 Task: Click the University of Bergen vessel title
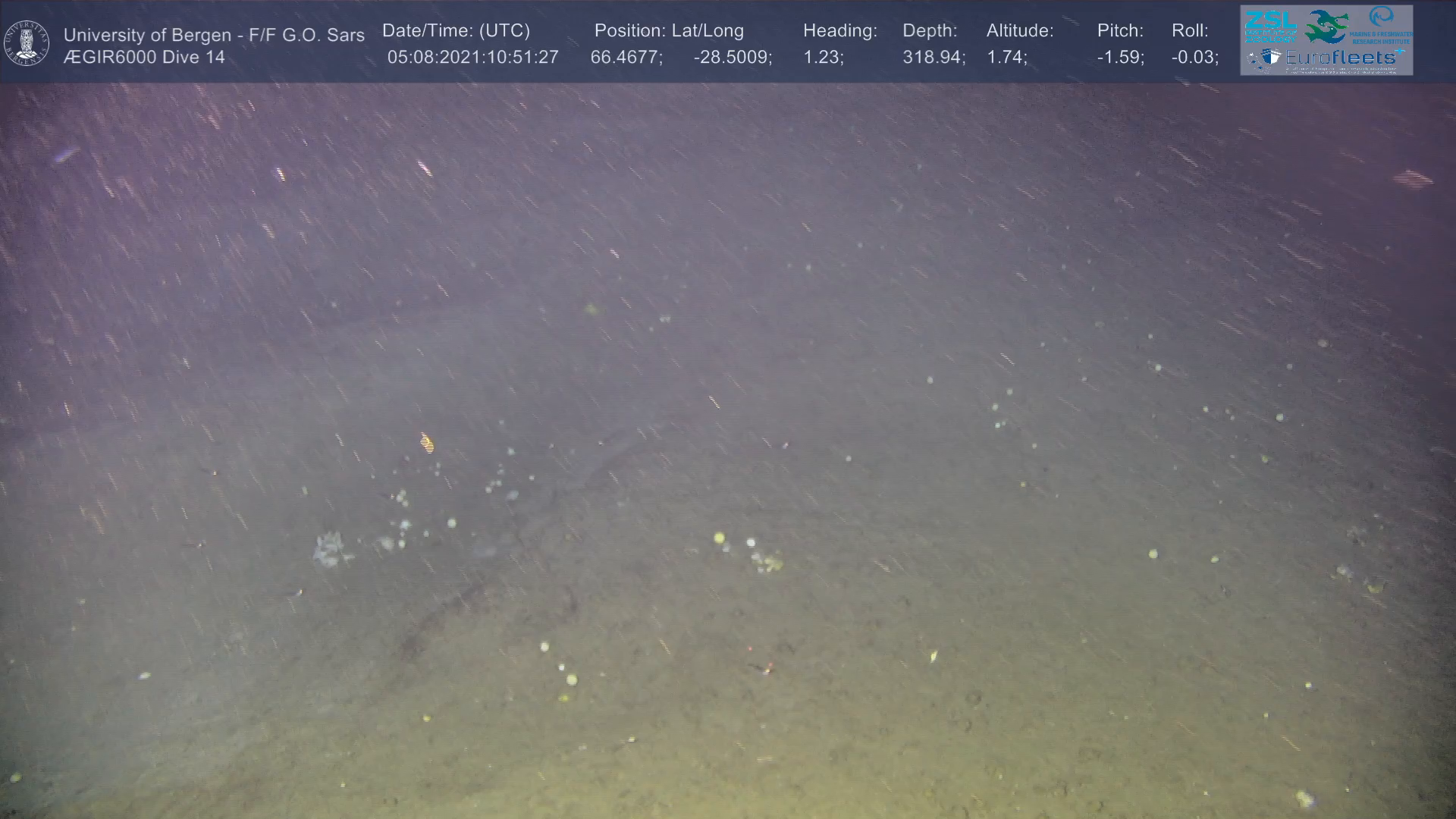(x=214, y=35)
